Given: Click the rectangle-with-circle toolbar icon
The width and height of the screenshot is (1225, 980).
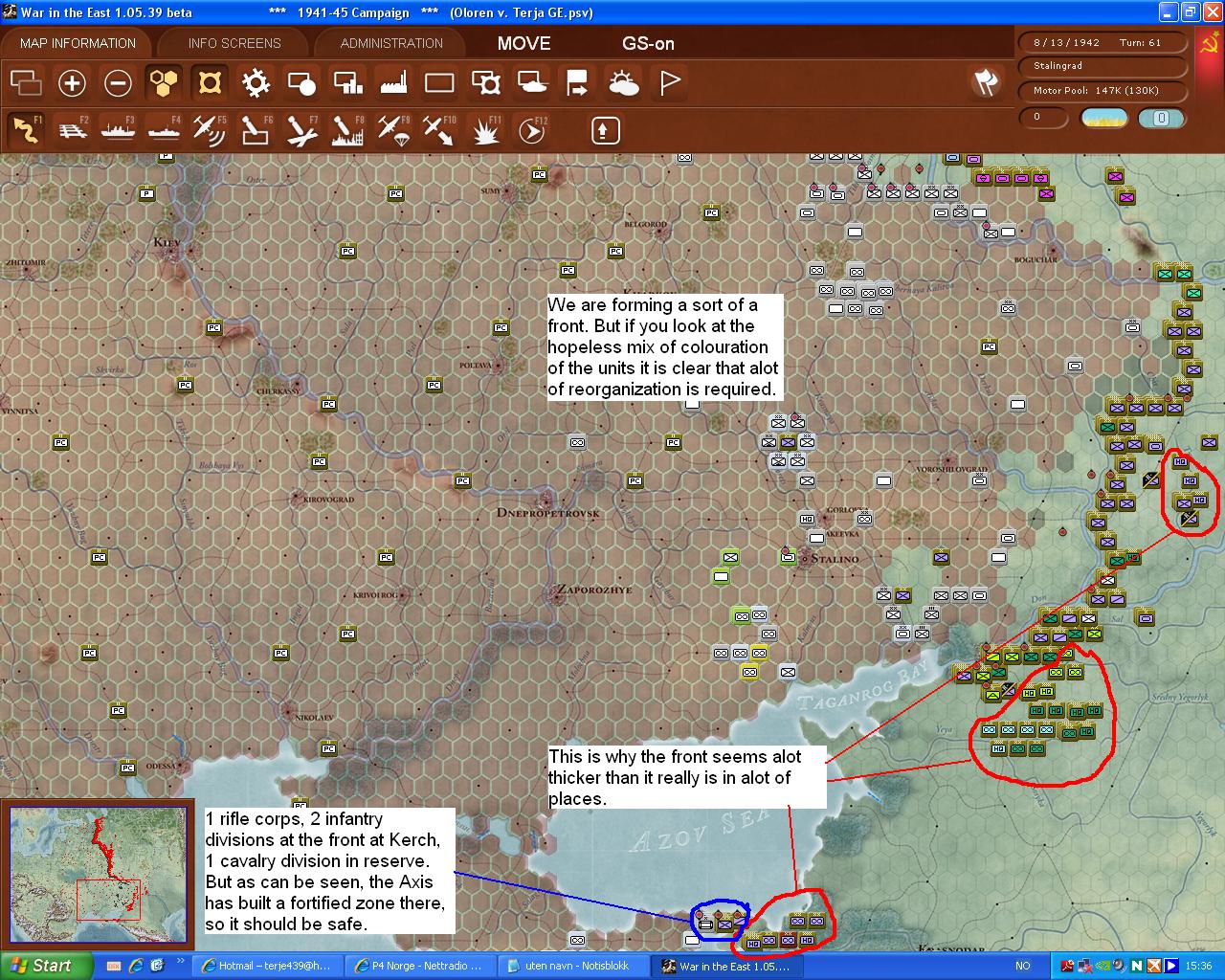Looking at the screenshot, I should (301, 83).
